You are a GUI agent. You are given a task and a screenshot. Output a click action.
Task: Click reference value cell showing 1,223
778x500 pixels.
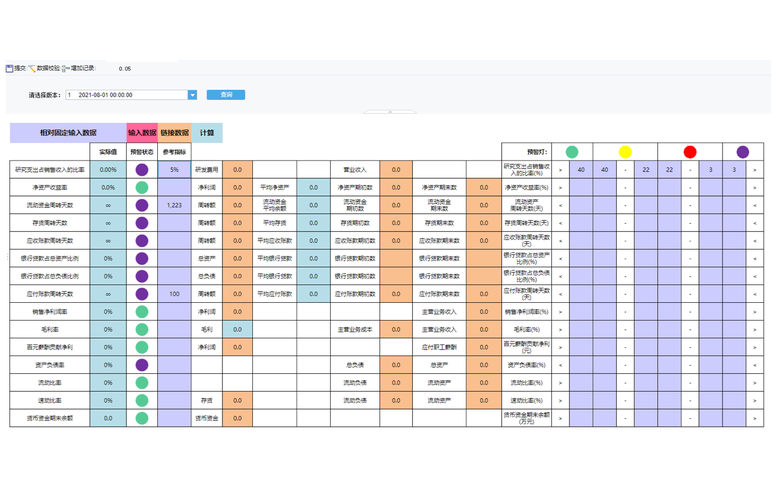pos(175,205)
